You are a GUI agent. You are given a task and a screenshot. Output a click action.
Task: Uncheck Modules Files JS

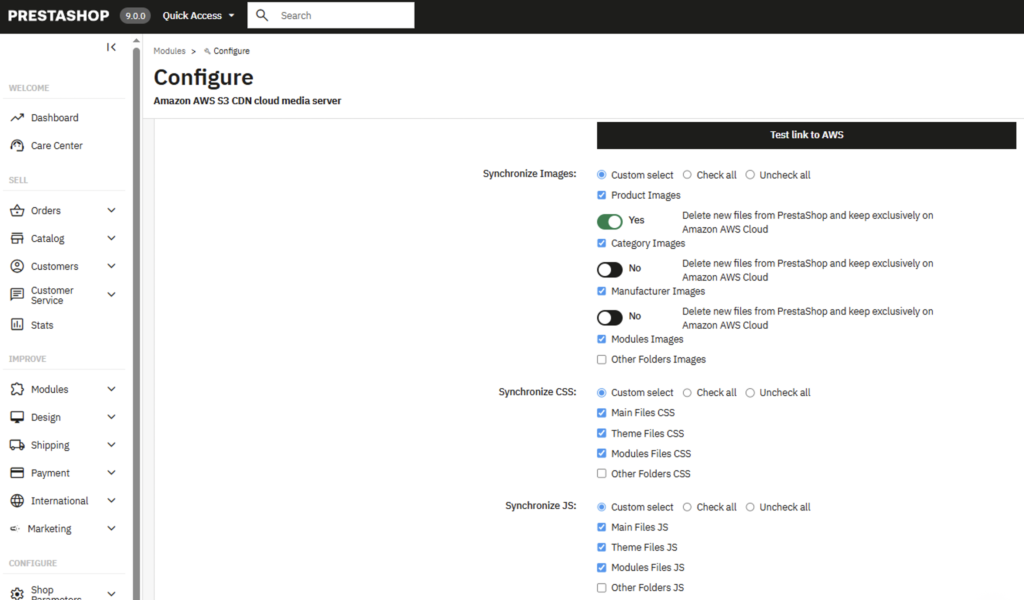pyautogui.click(x=601, y=567)
